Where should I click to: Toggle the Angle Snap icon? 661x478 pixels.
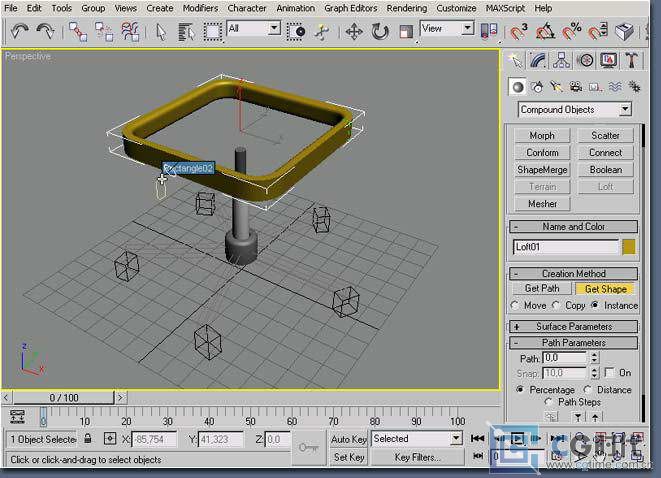click(545, 32)
